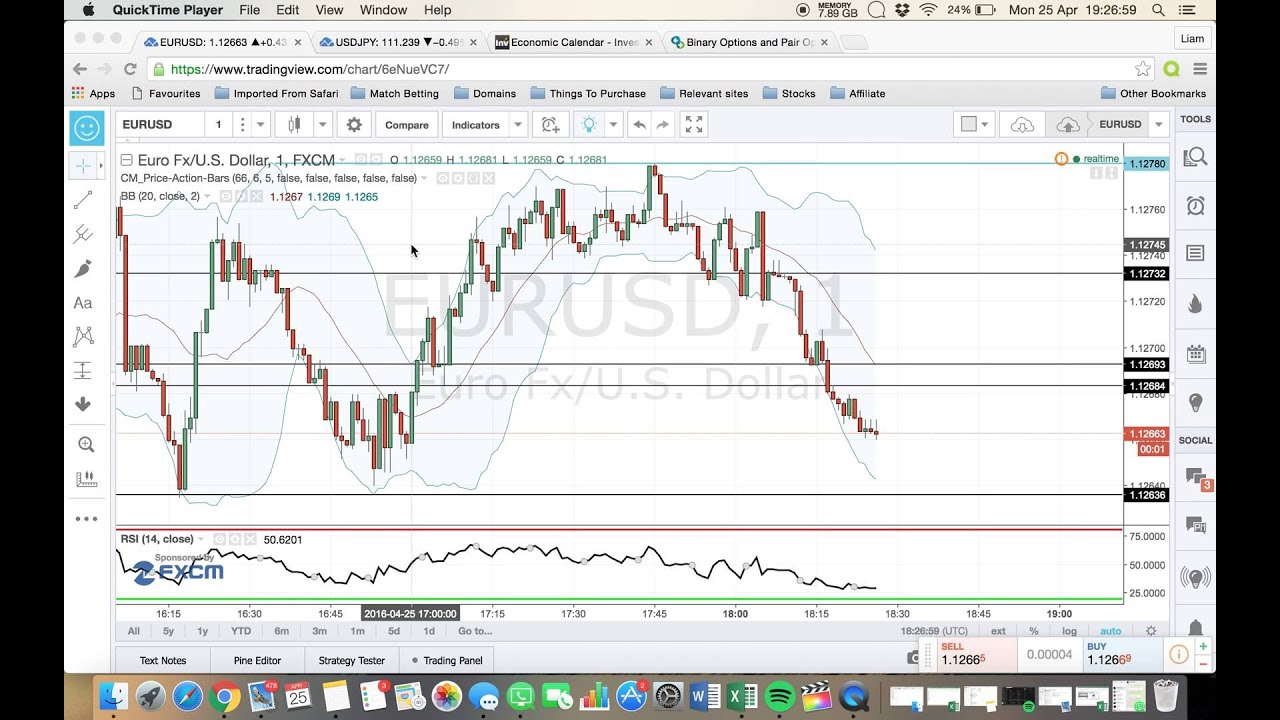Select the pattern drawing tool
The height and width of the screenshot is (720, 1280).
[x=84, y=337]
